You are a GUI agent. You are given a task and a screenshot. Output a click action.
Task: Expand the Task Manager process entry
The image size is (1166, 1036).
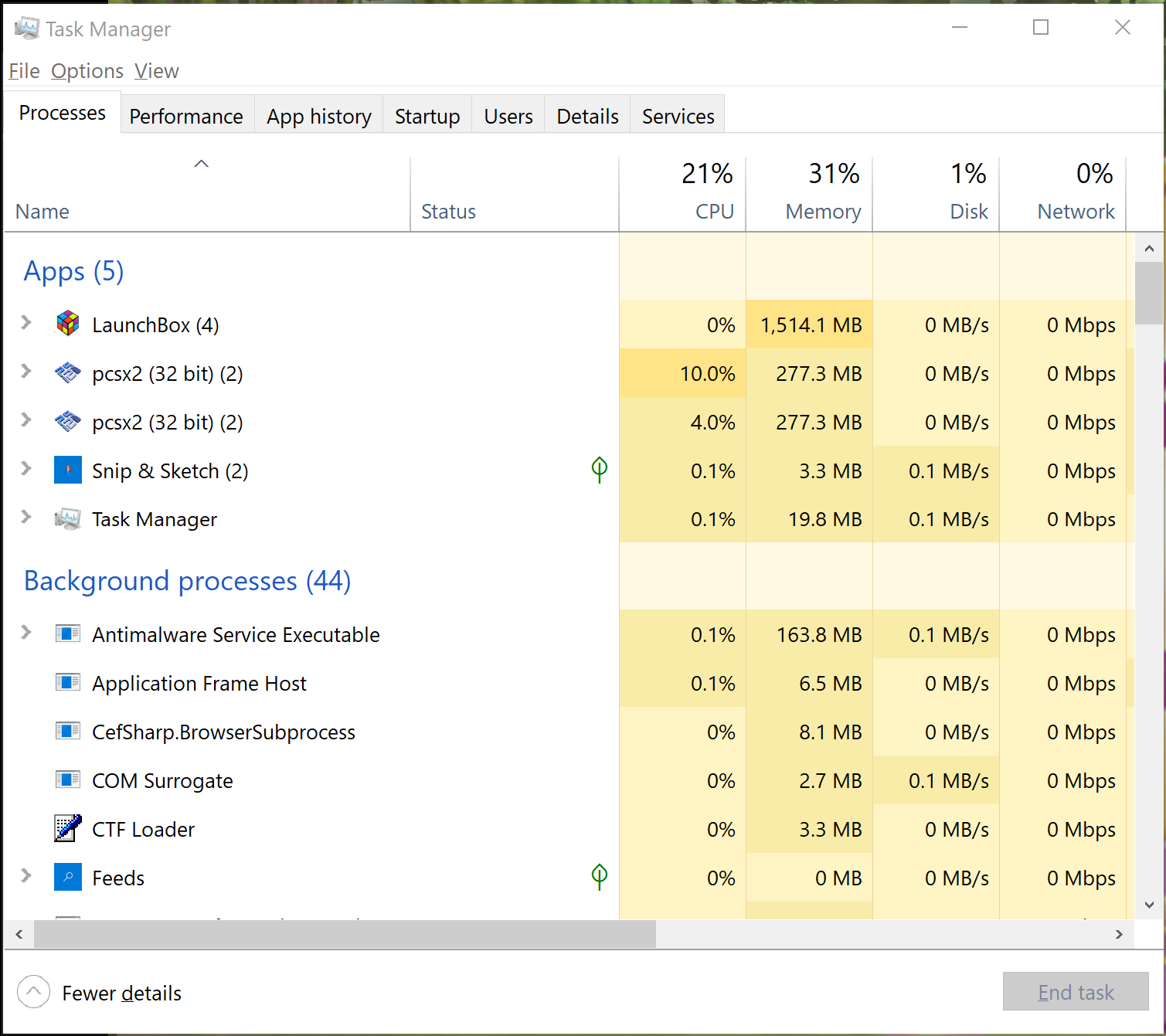point(26,517)
